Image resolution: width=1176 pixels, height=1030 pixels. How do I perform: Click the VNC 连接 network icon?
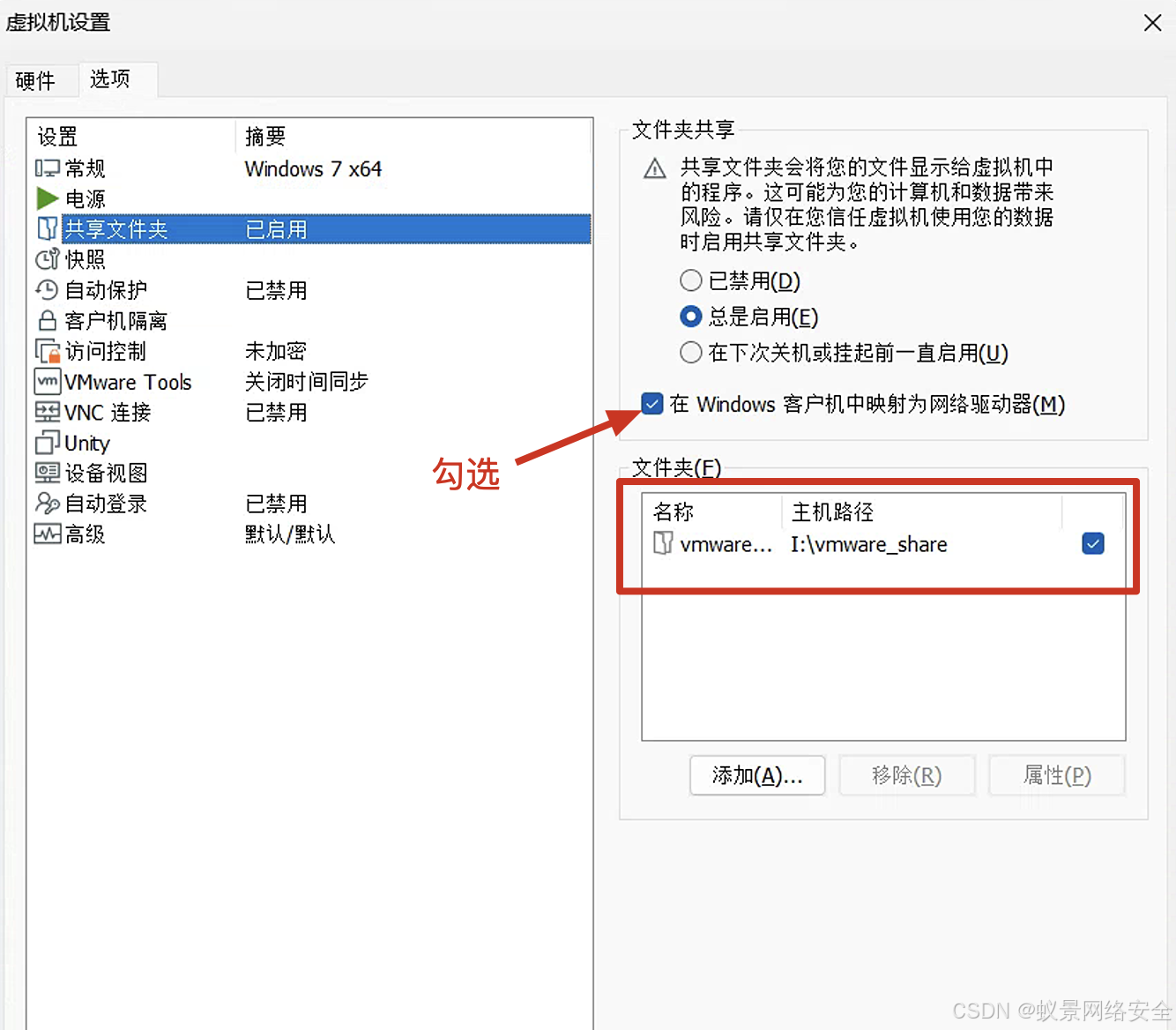tap(48, 412)
